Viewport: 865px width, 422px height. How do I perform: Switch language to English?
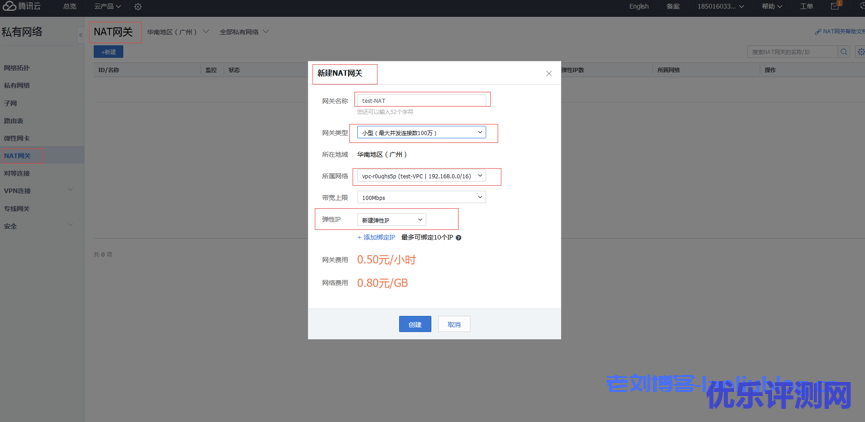click(x=639, y=7)
